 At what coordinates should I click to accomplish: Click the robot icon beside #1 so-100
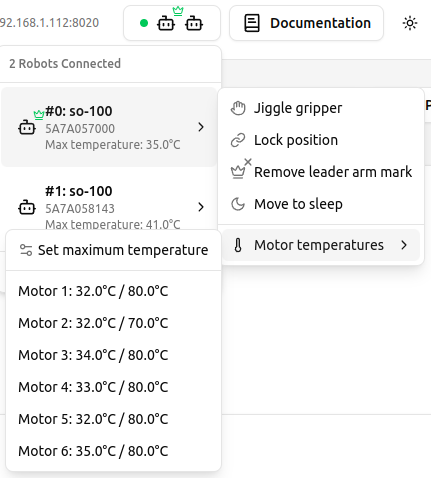pos(27,208)
